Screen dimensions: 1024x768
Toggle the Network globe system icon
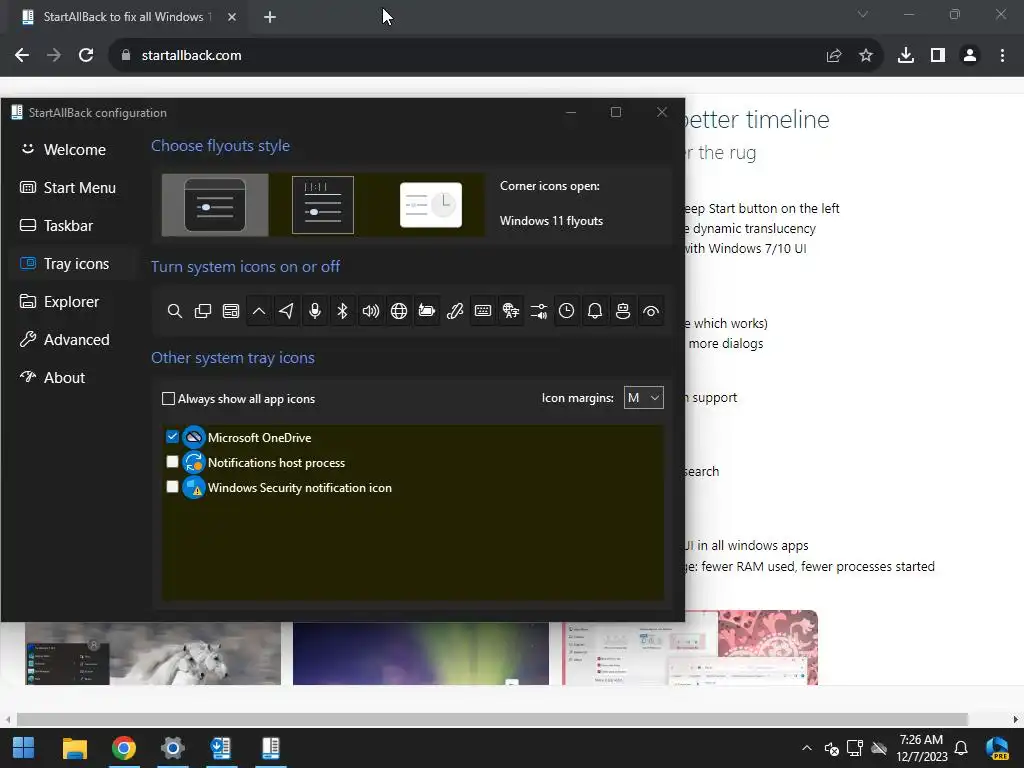coord(399,312)
